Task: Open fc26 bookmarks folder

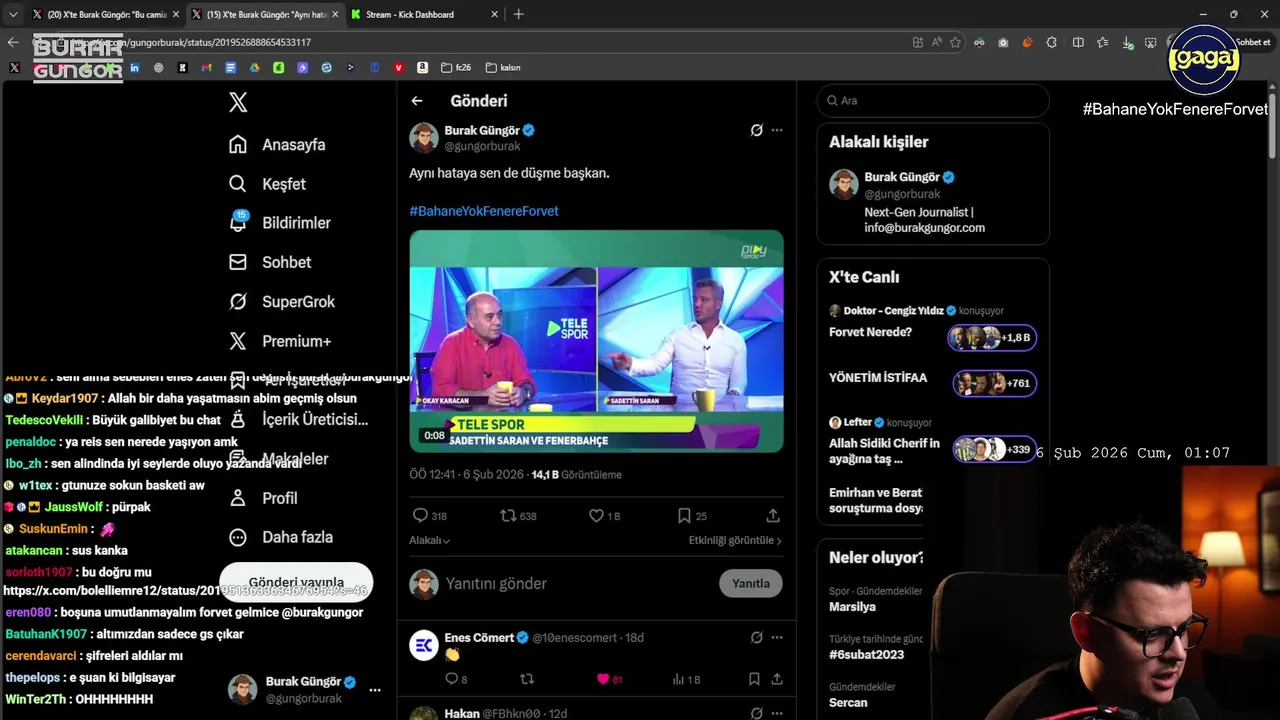Action: 456,68
